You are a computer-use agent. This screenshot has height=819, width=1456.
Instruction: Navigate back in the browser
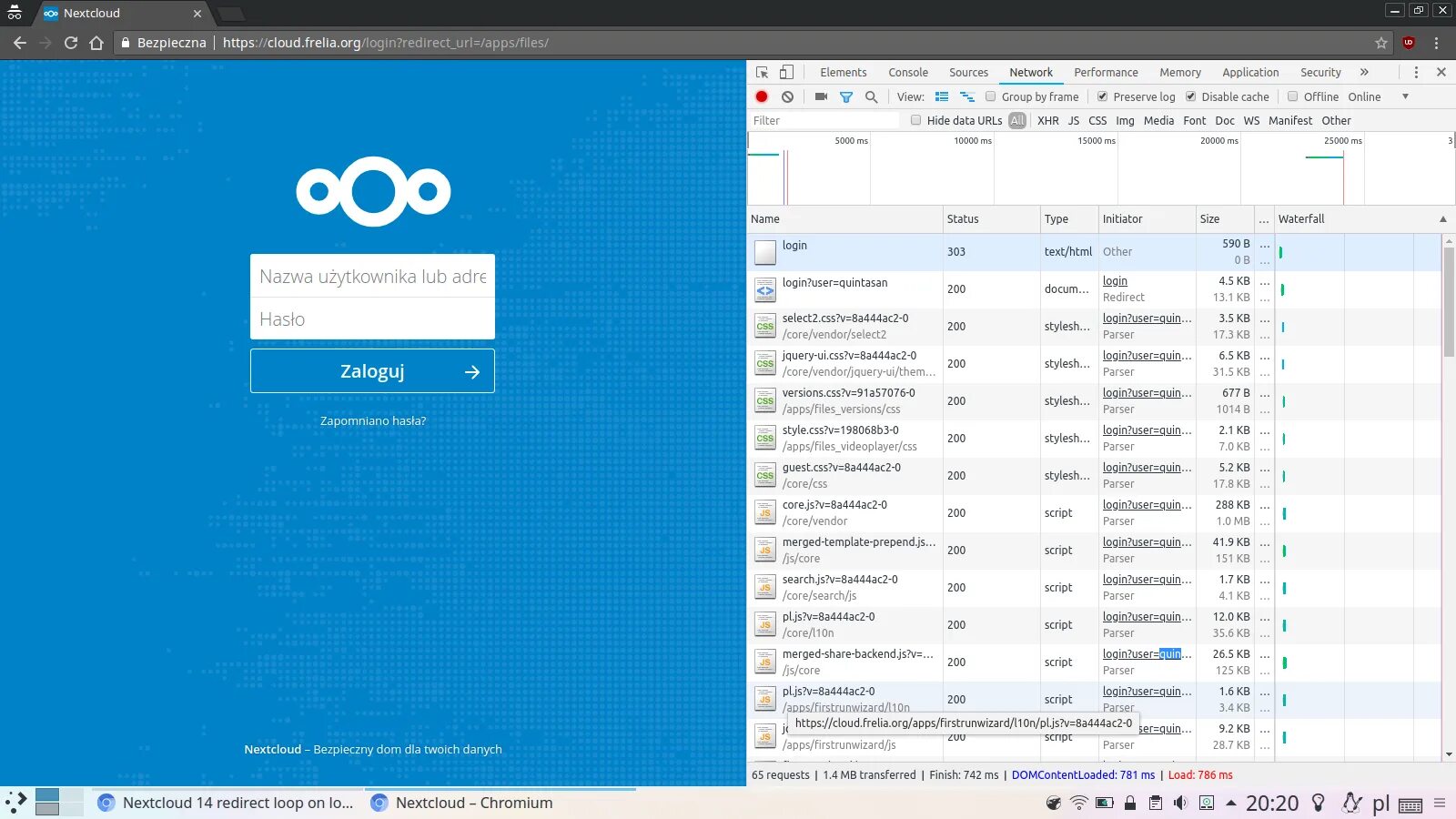click(x=20, y=43)
